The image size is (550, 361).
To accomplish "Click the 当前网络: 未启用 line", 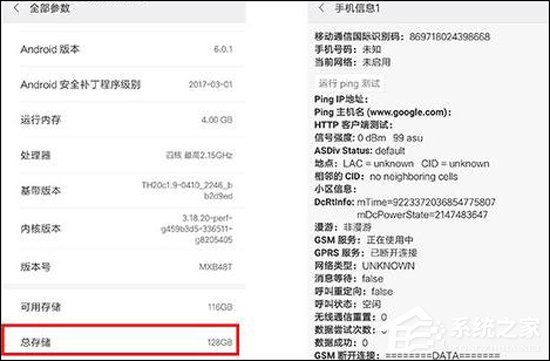I will (x=352, y=62).
